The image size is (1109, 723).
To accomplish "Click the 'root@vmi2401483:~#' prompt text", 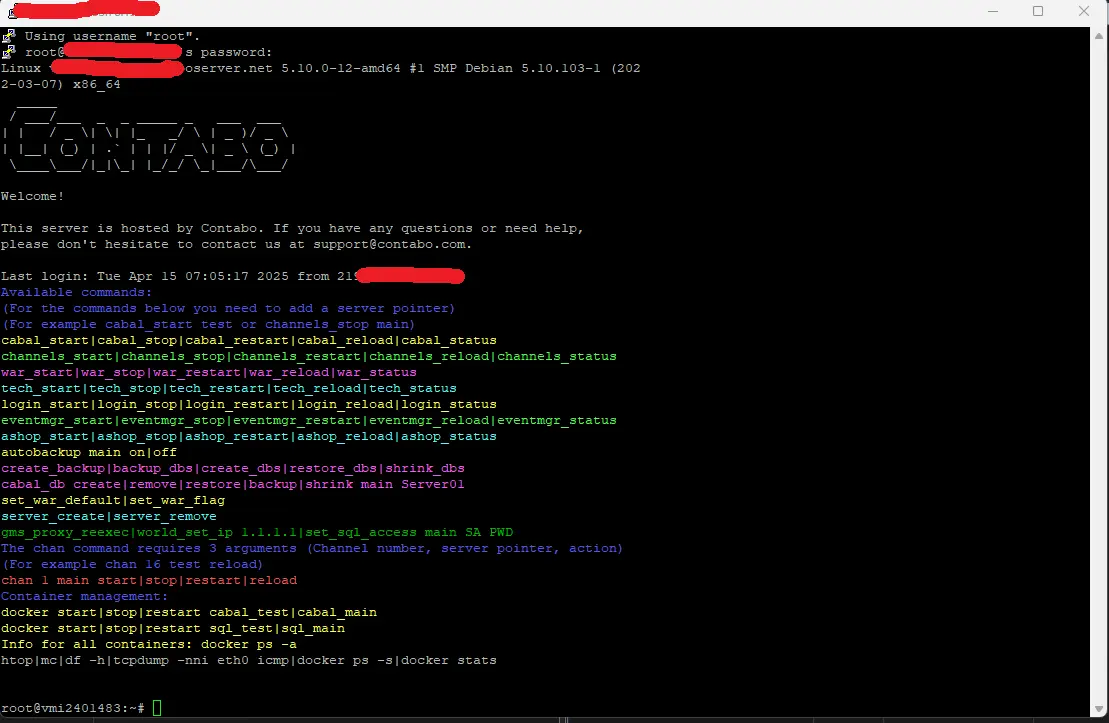I will point(73,708).
